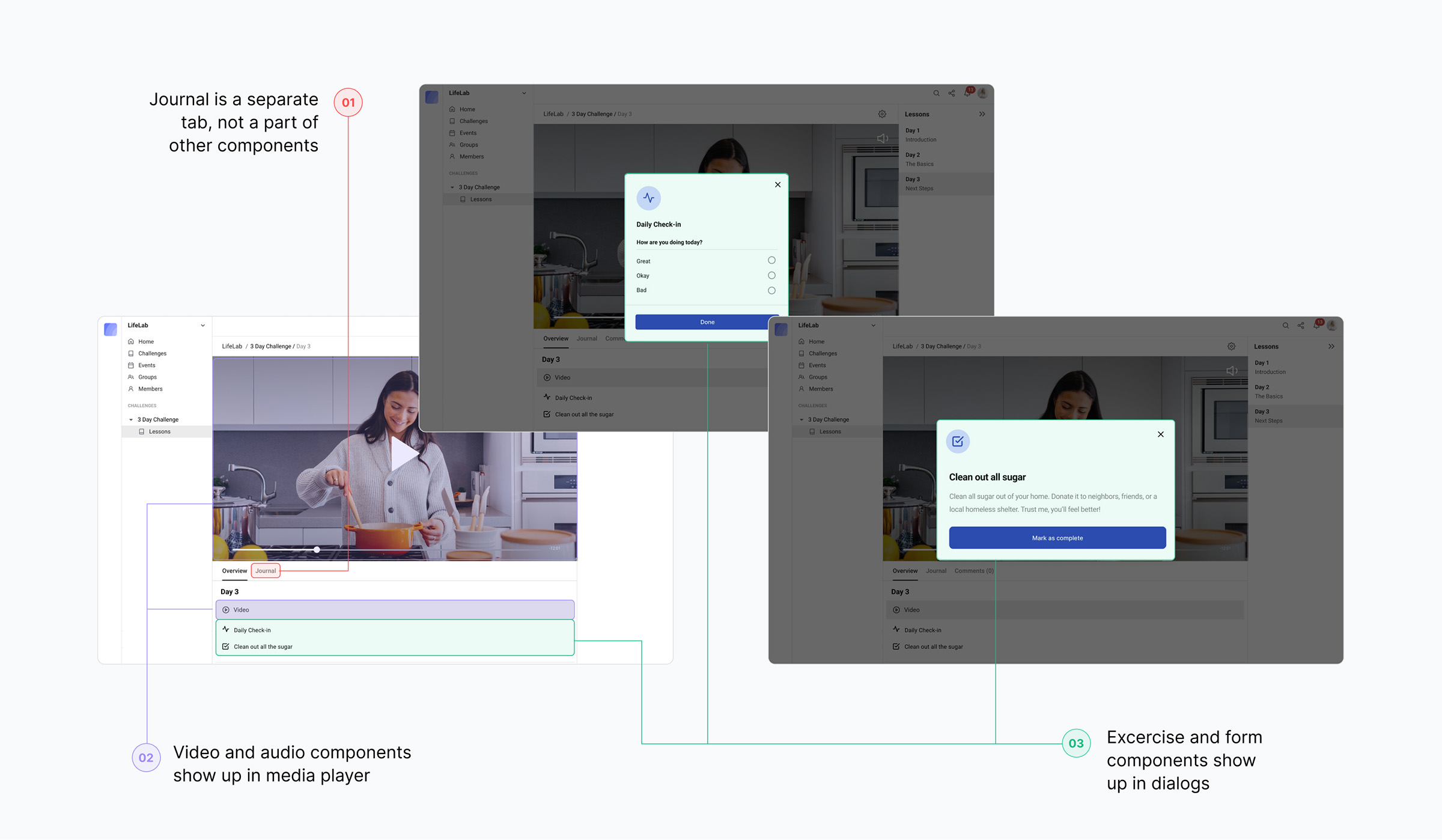Mute video using the speaker icon
Image resolution: width=1442 pixels, height=840 pixels.
[x=882, y=138]
